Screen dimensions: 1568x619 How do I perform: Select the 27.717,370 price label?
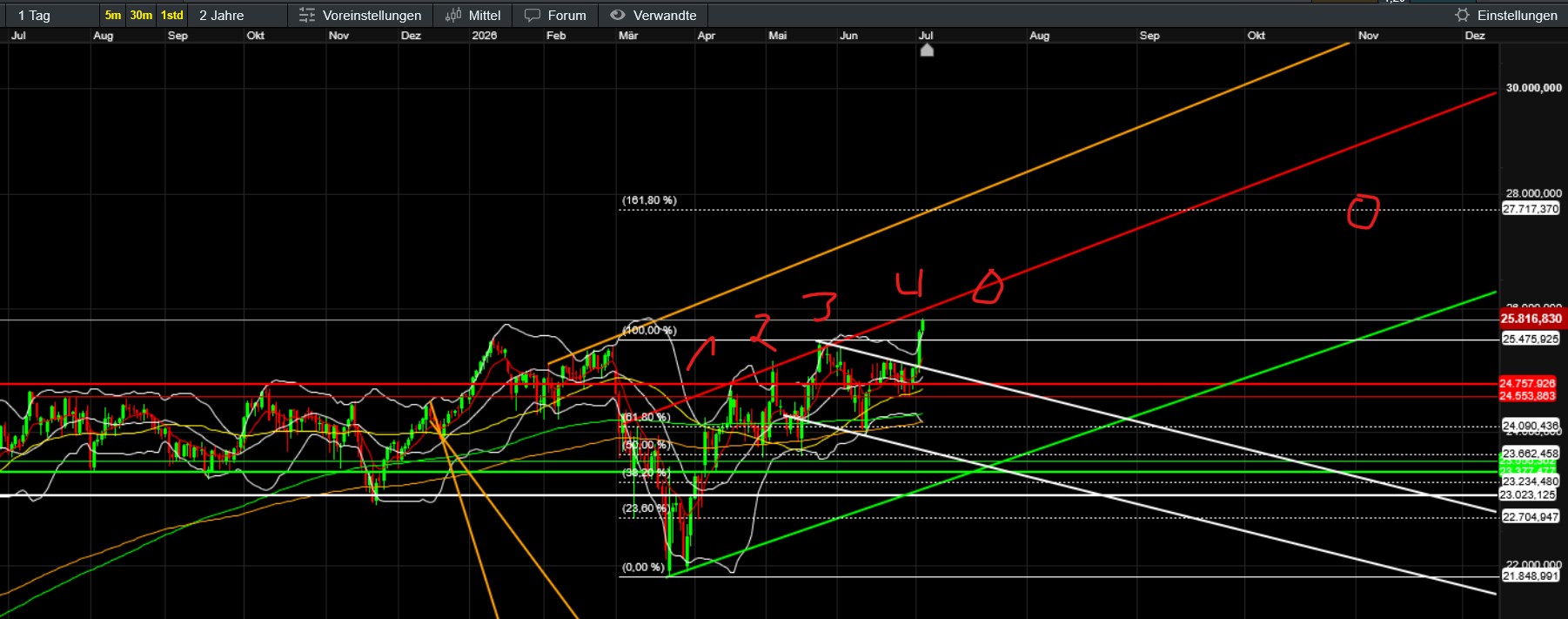tap(1531, 209)
